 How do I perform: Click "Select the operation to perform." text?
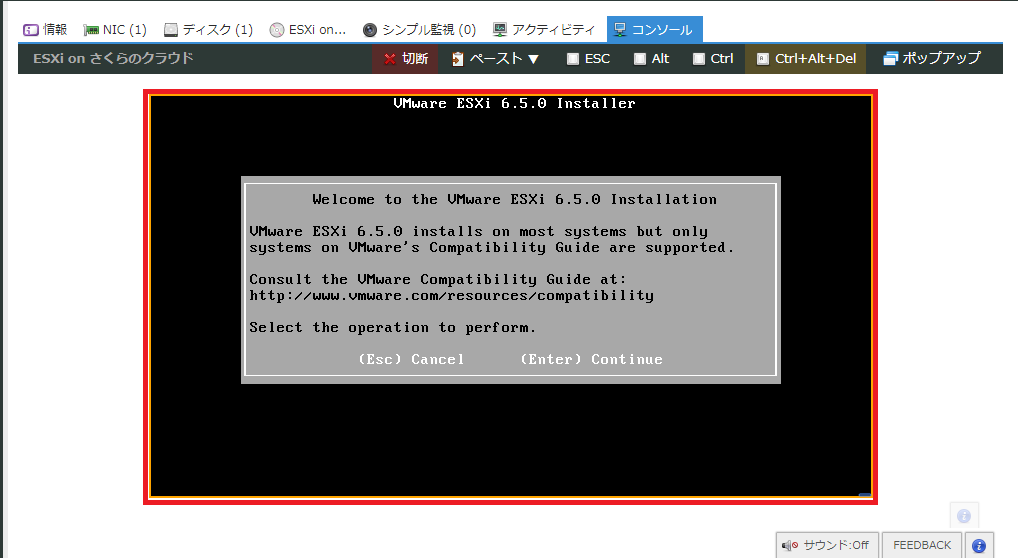pyautogui.click(x=393, y=327)
